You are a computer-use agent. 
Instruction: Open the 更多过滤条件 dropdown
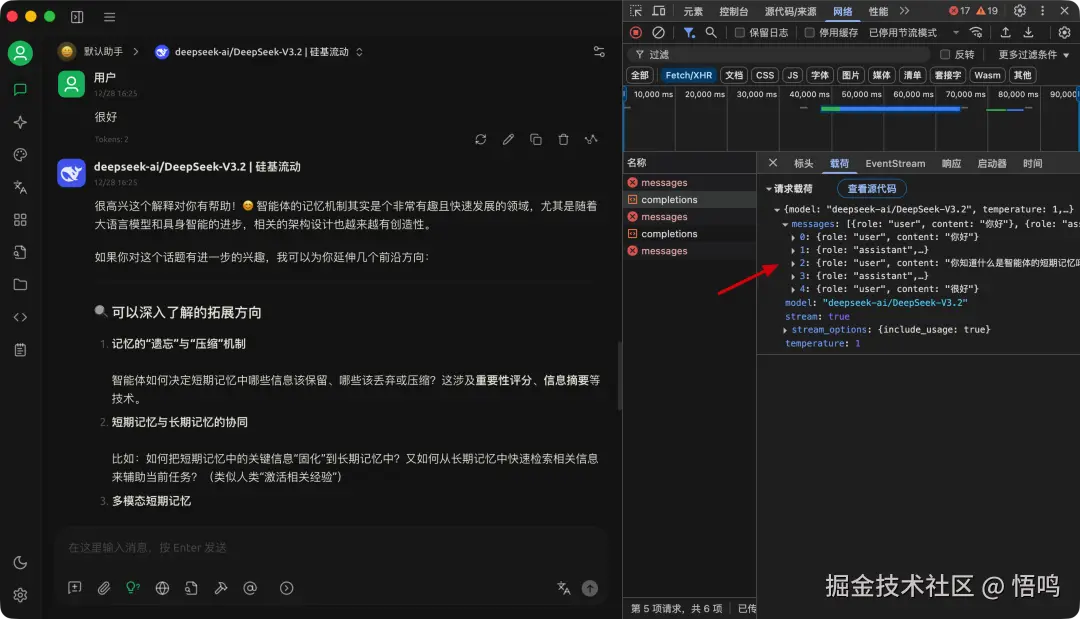point(1034,54)
